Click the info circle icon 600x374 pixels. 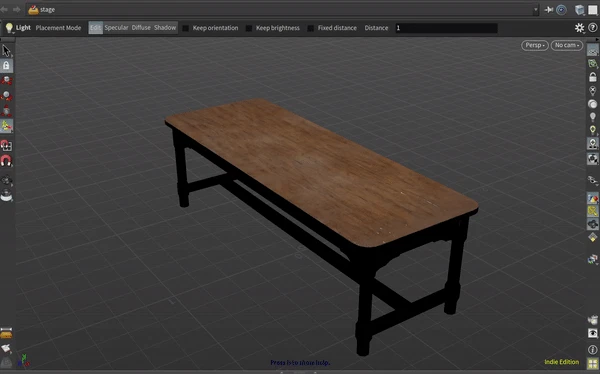[593, 350]
